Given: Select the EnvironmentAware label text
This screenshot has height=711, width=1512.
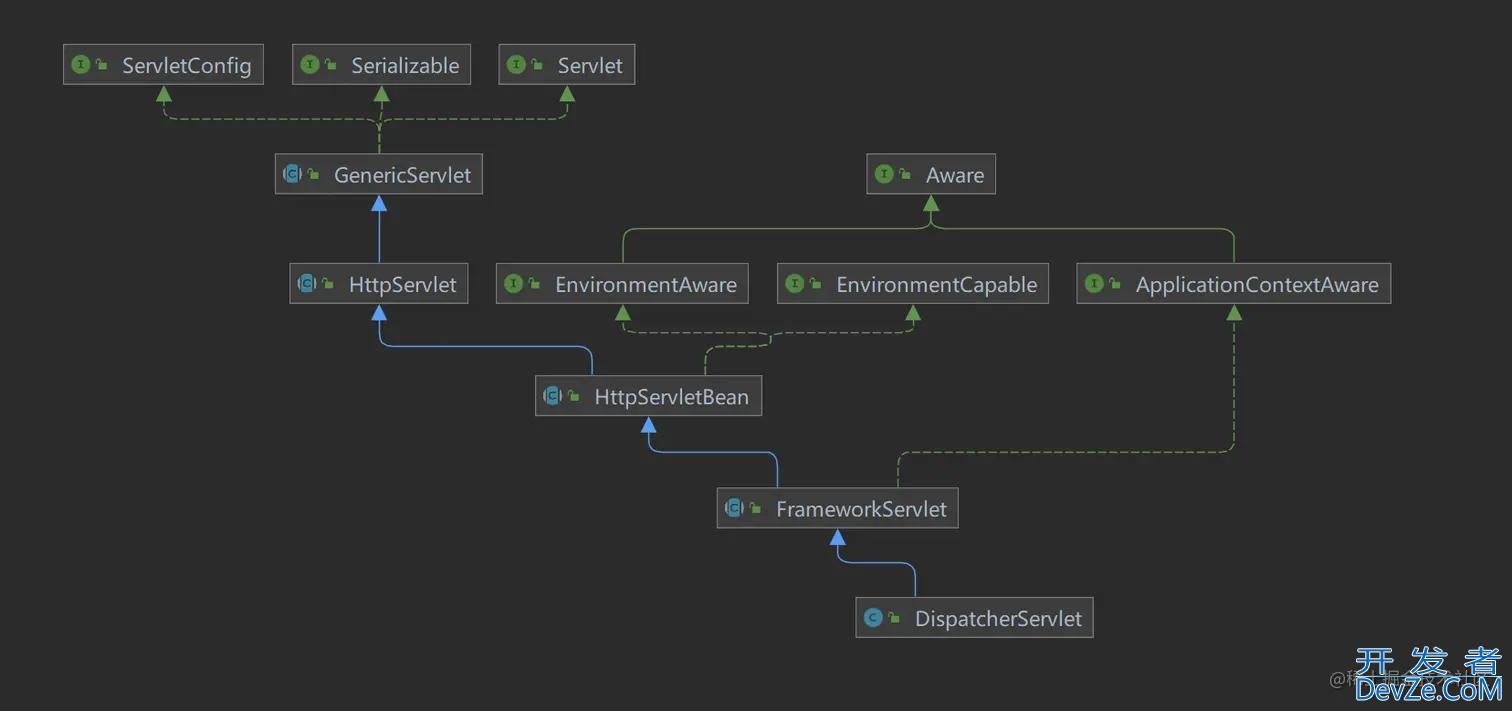Looking at the screenshot, I should [x=646, y=285].
